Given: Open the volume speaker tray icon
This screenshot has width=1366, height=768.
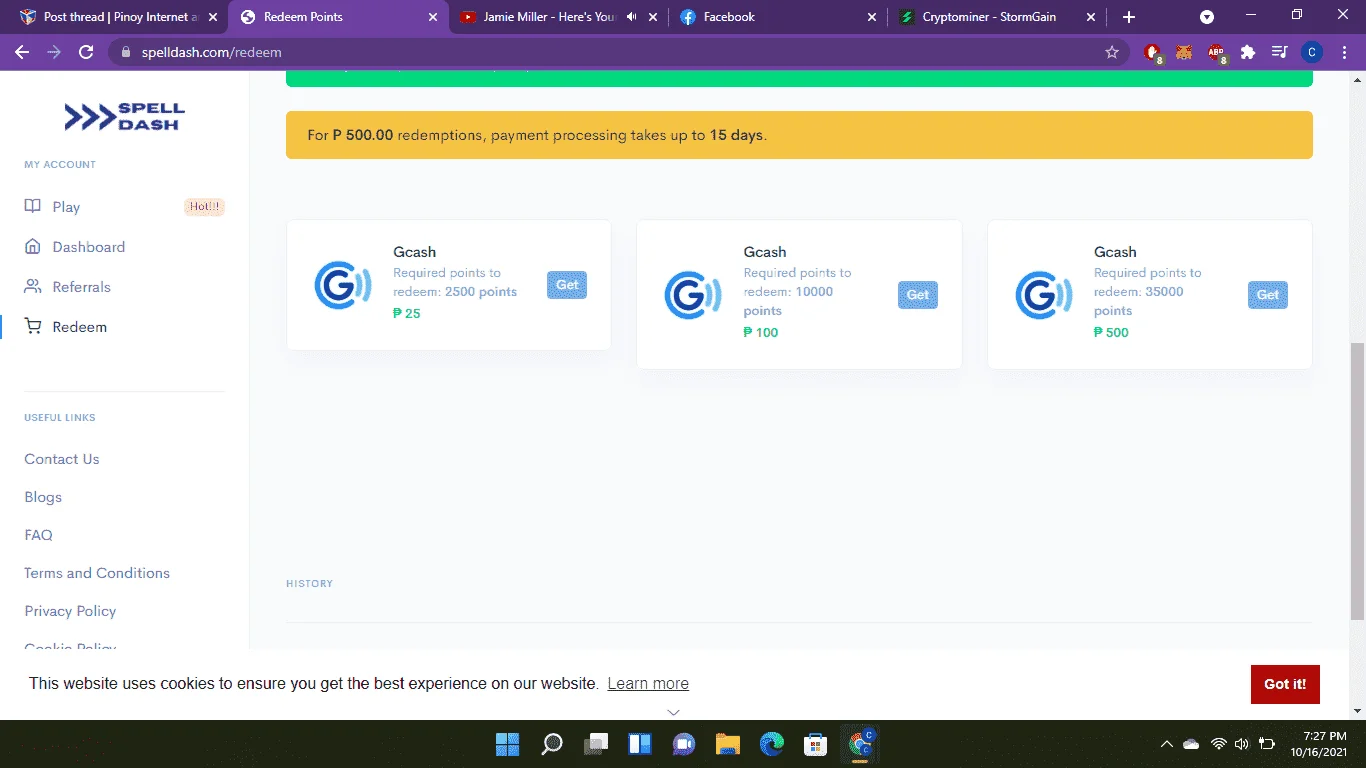Looking at the screenshot, I should coord(1242,744).
